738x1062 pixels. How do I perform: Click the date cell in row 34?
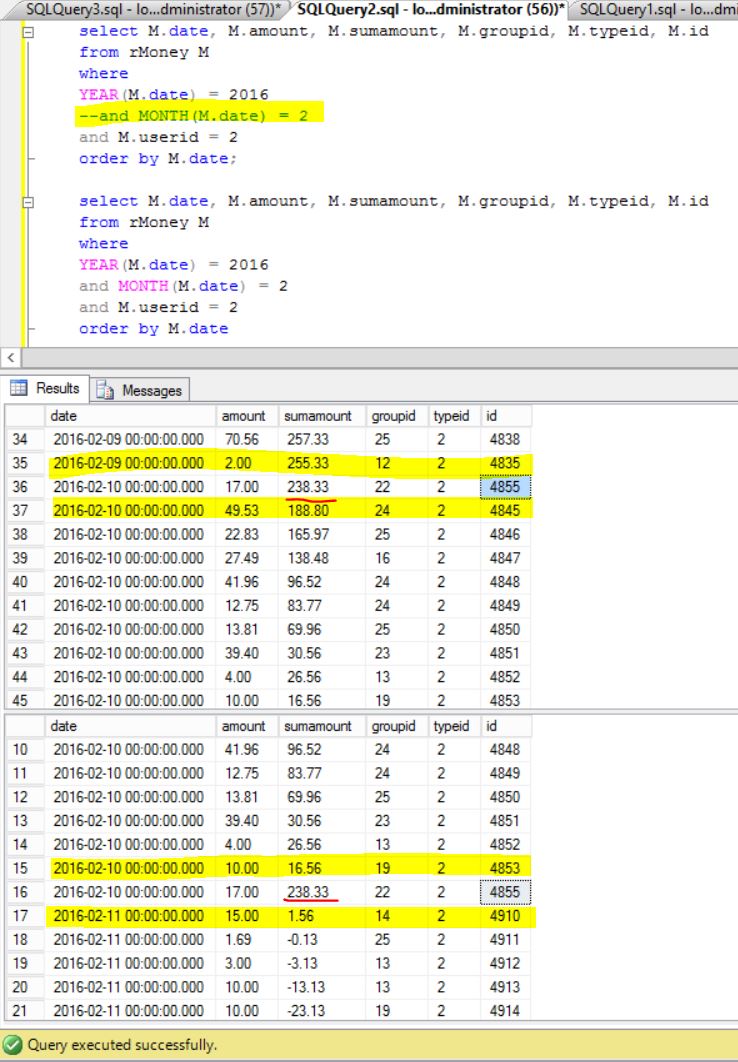click(x=130, y=440)
